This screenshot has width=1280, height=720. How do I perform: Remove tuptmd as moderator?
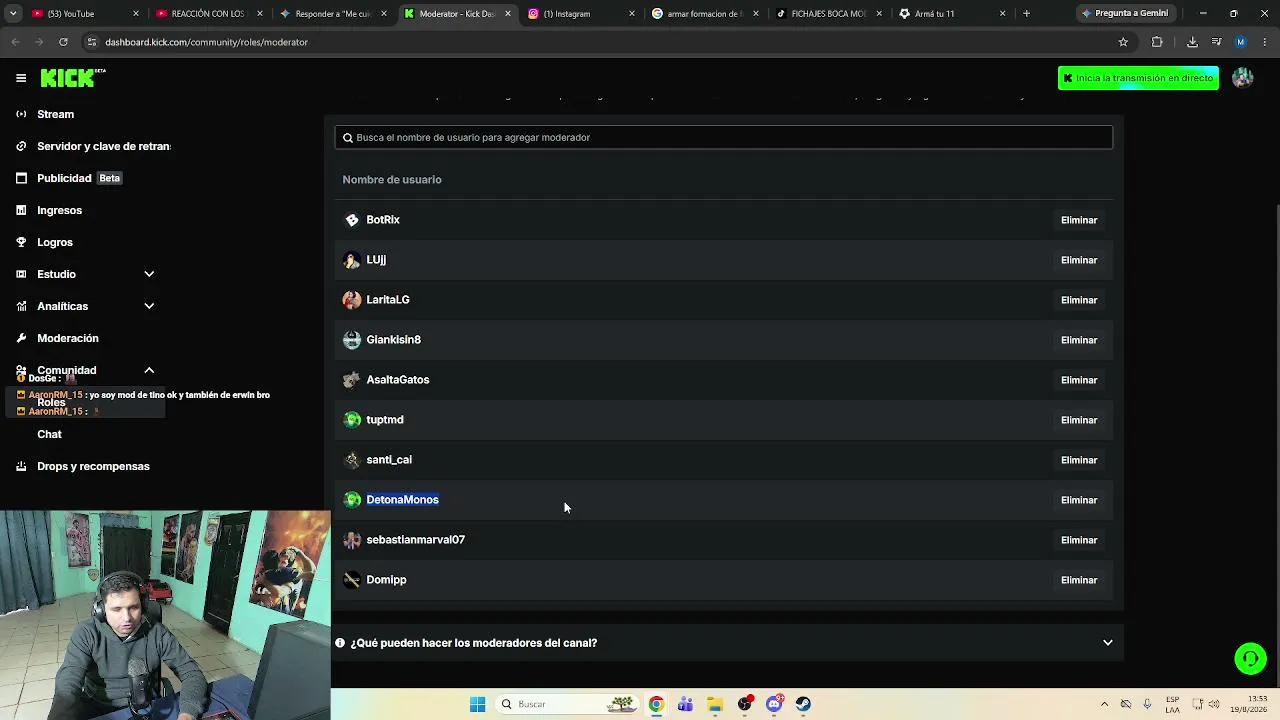(x=1079, y=420)
